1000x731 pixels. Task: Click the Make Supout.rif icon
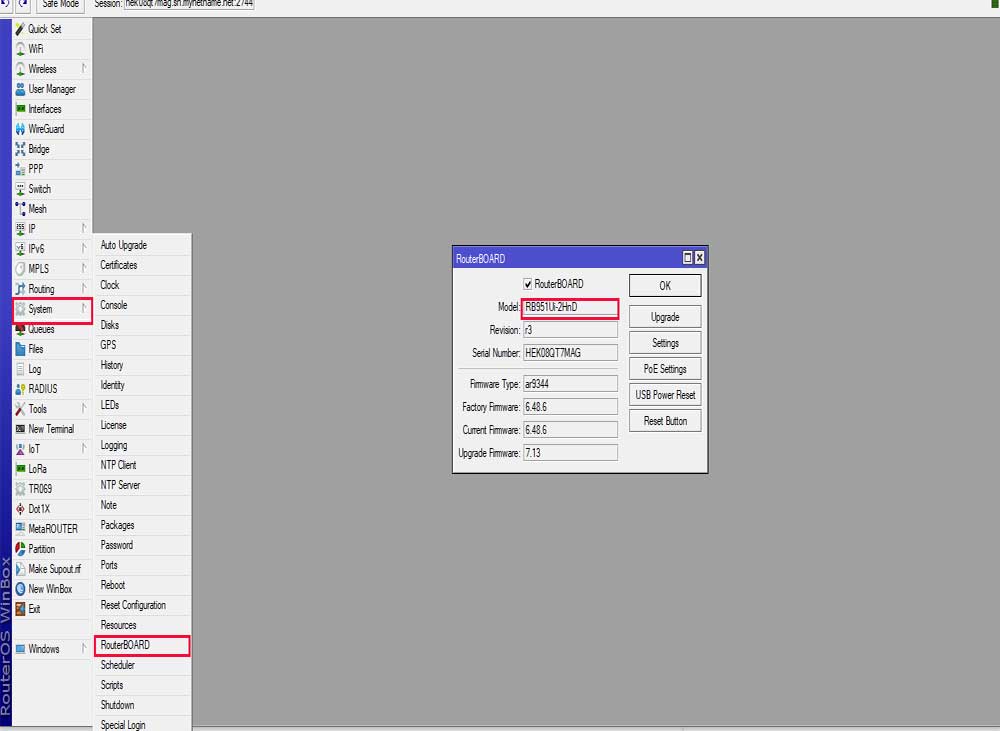tap(20, 569)
